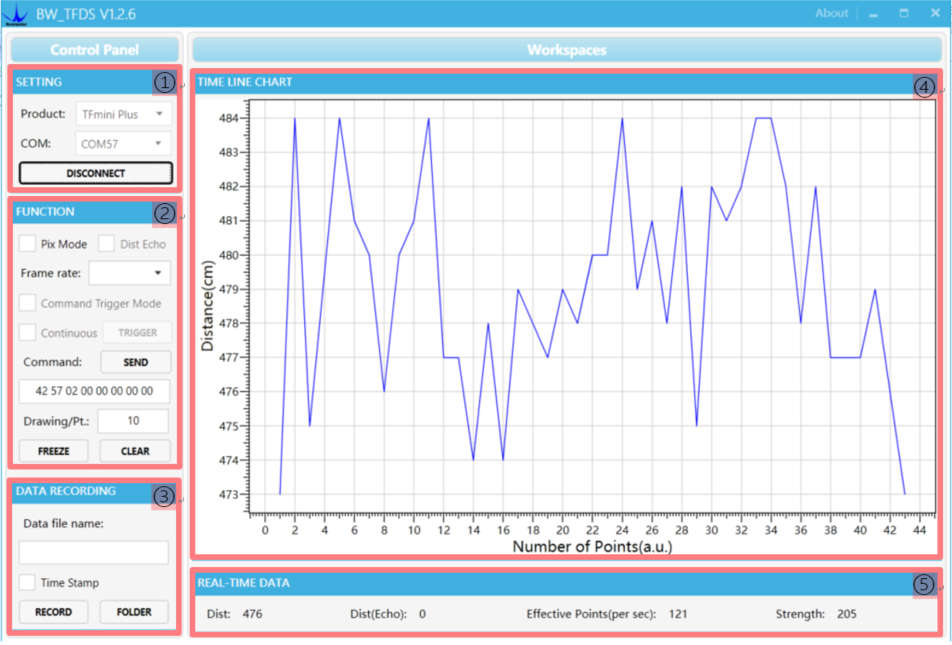Tick the Continuous checkbox
This screenshot has height=645, width=952.
27,333
